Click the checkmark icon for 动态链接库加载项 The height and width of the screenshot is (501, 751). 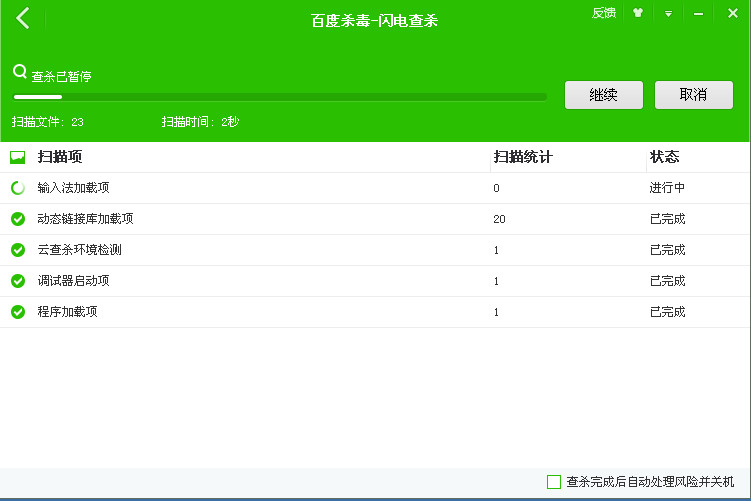(18, 219)
